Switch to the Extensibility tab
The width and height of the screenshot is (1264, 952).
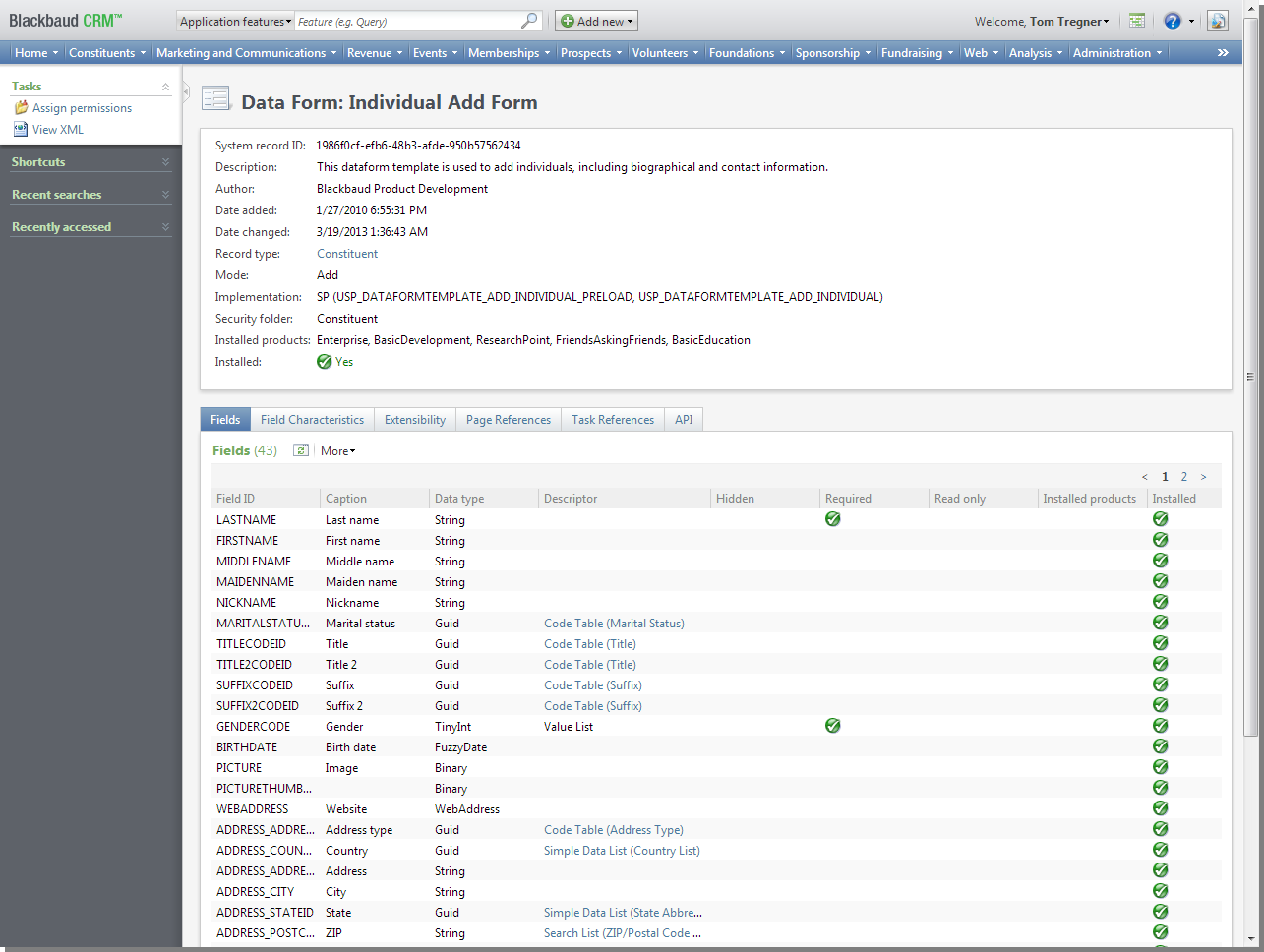coord(415,420)
